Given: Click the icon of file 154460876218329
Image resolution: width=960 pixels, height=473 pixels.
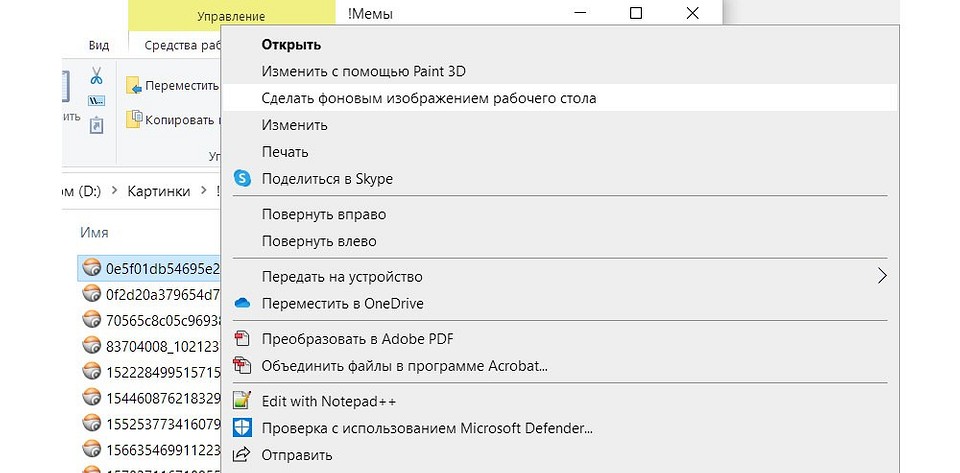Looking at the screenshot, I should (91, 397).
